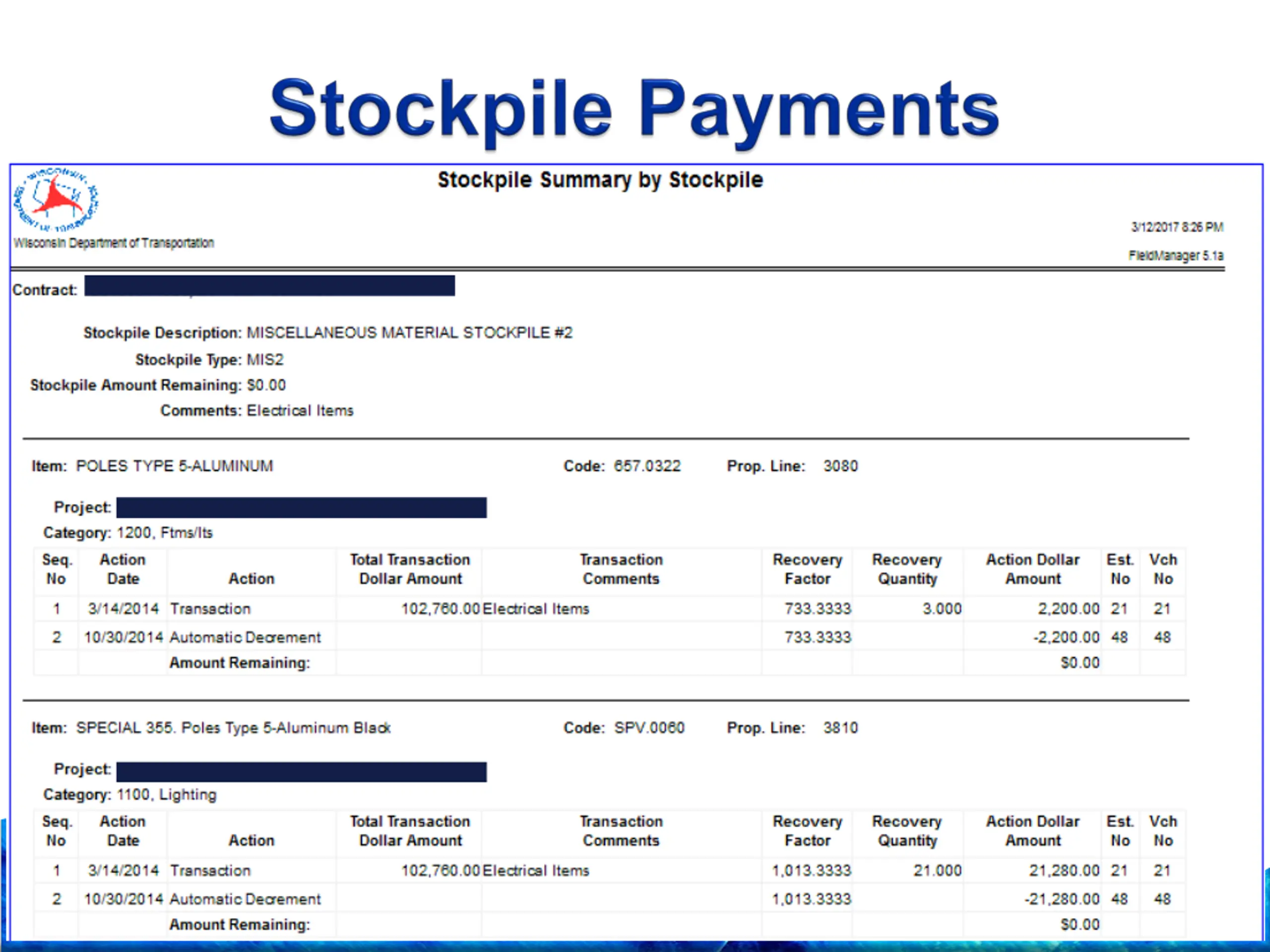This screenshot has width=1270, height=952.
Task: Click the Wisconsin DOT logo
Action: [56, 200]
